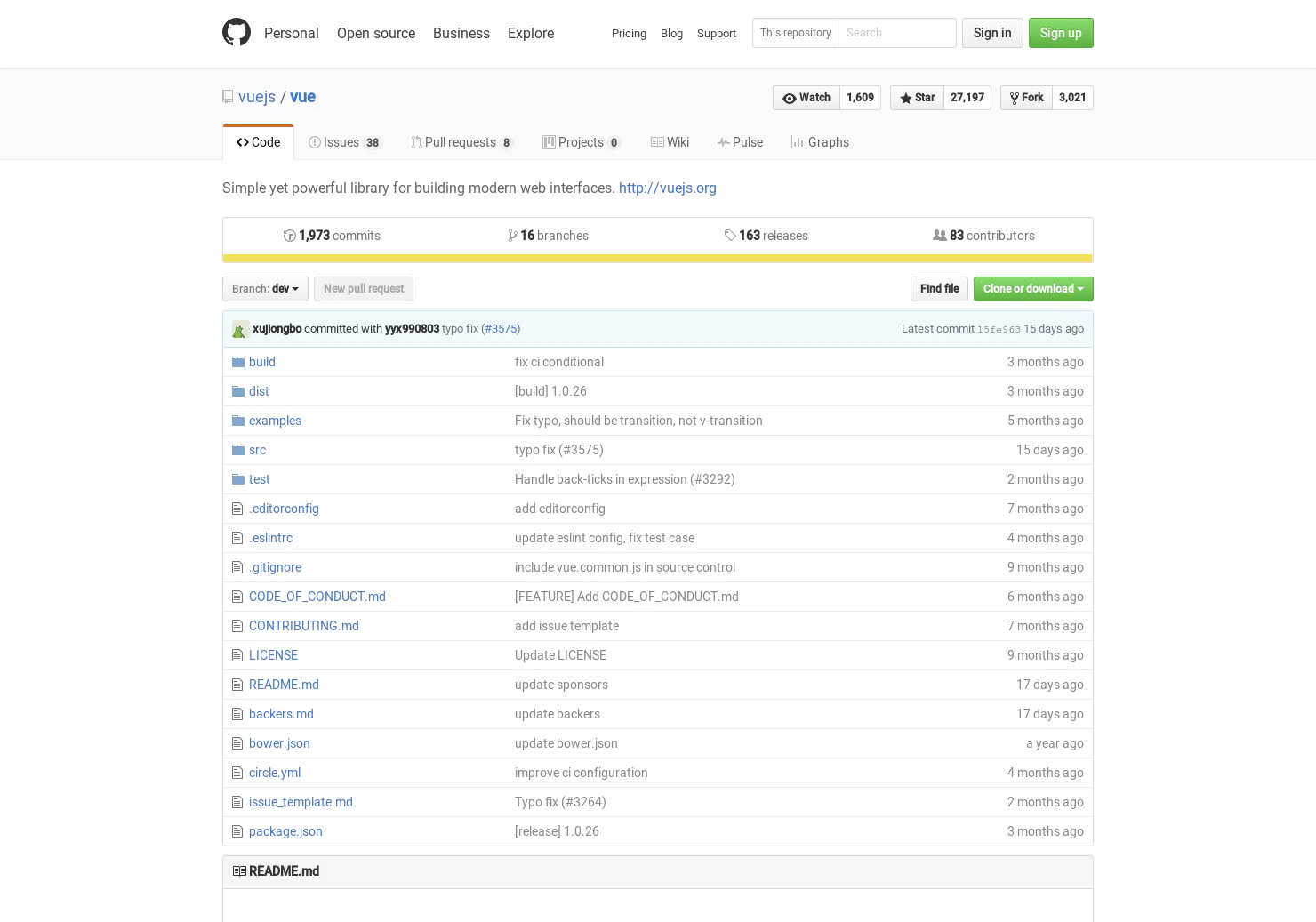Follow the http://vuejs.org link
Viewport: 1316px width, 922px height.
coord(667,188)
